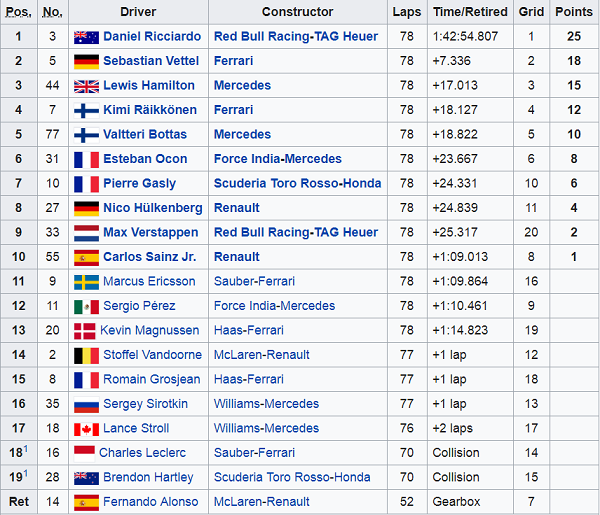Viewport: 600px width, 515px height.
Task: Open Valtteri Bottas driver link
Action: (145, 134)
